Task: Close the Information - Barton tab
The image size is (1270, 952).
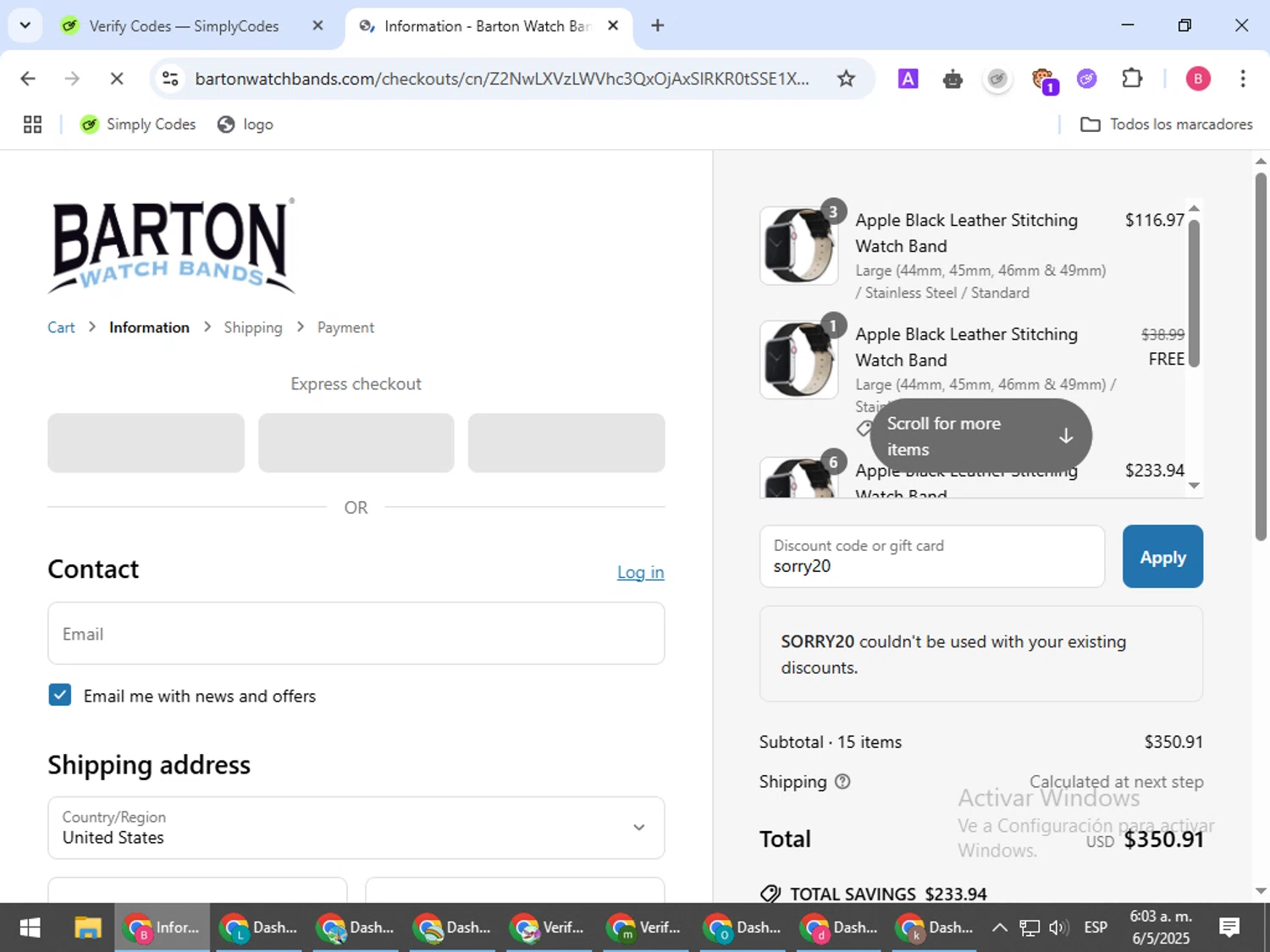Action: [613, 25]
